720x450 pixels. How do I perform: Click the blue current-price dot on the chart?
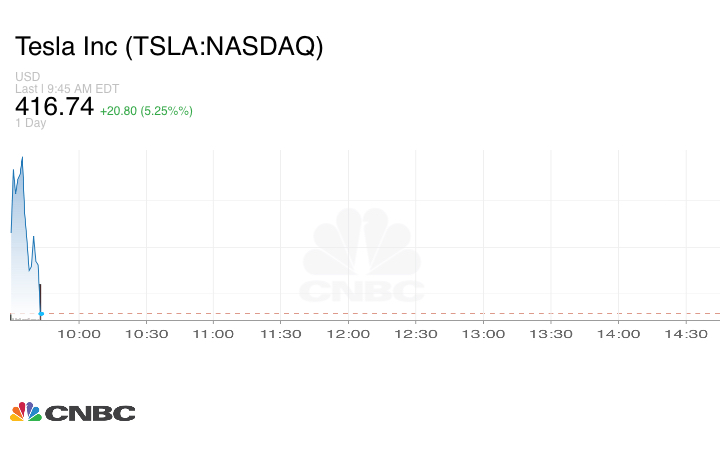[x=41, y=314]
